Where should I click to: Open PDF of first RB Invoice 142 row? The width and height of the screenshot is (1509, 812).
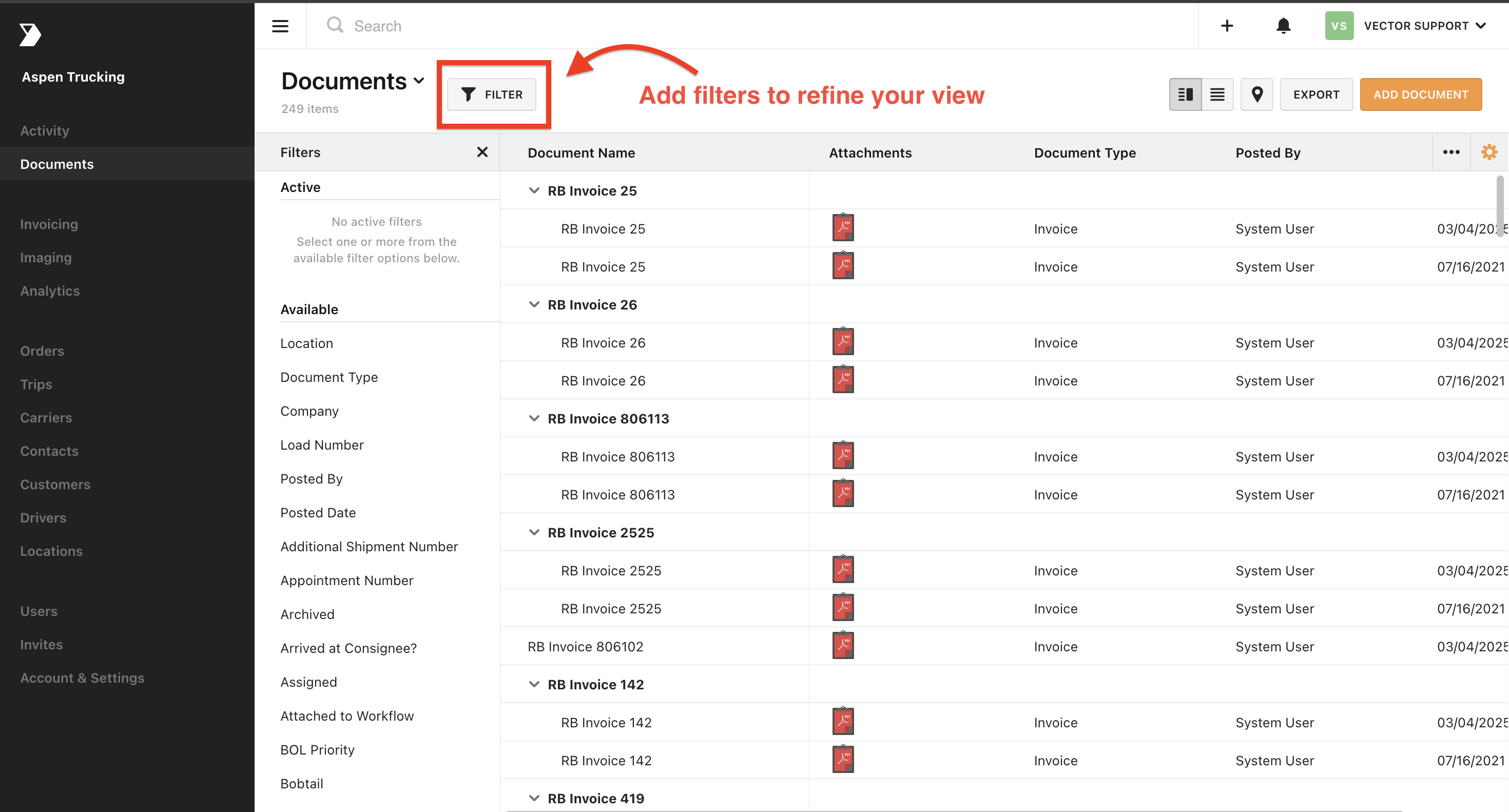coord(843,722)
